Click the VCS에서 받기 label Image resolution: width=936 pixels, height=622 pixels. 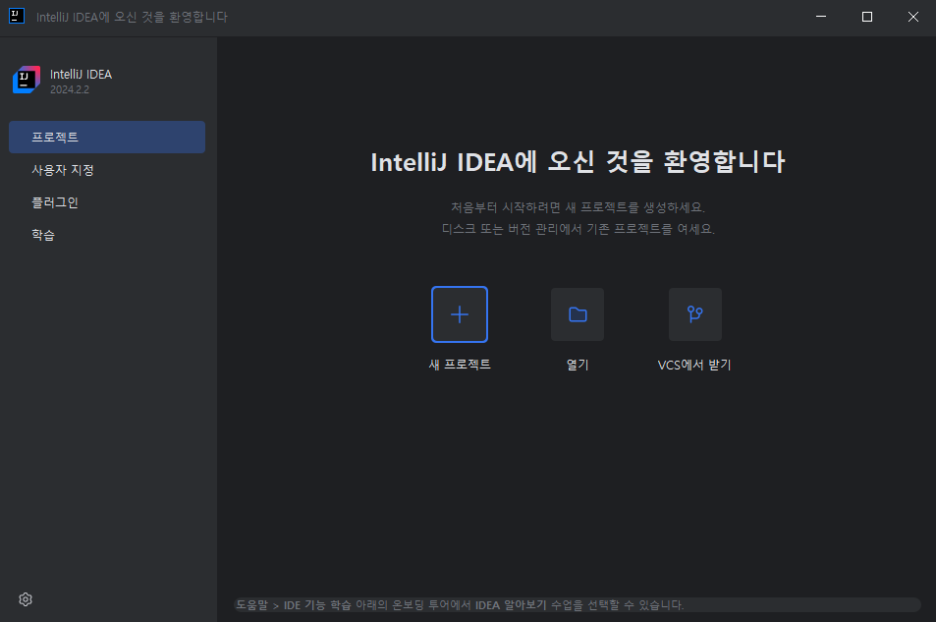coord(694,365)
